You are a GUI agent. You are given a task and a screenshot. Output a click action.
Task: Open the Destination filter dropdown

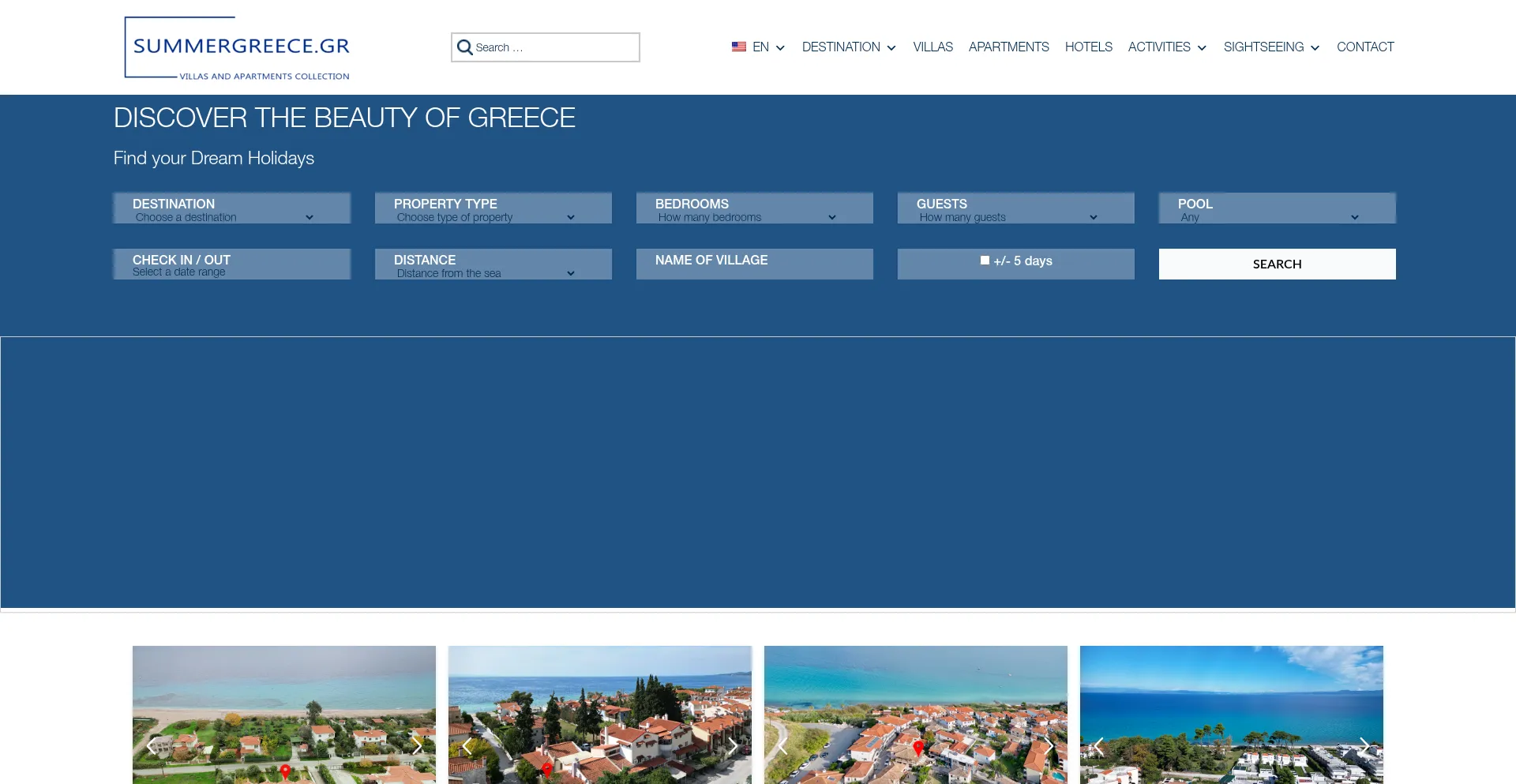coord(231,208)
